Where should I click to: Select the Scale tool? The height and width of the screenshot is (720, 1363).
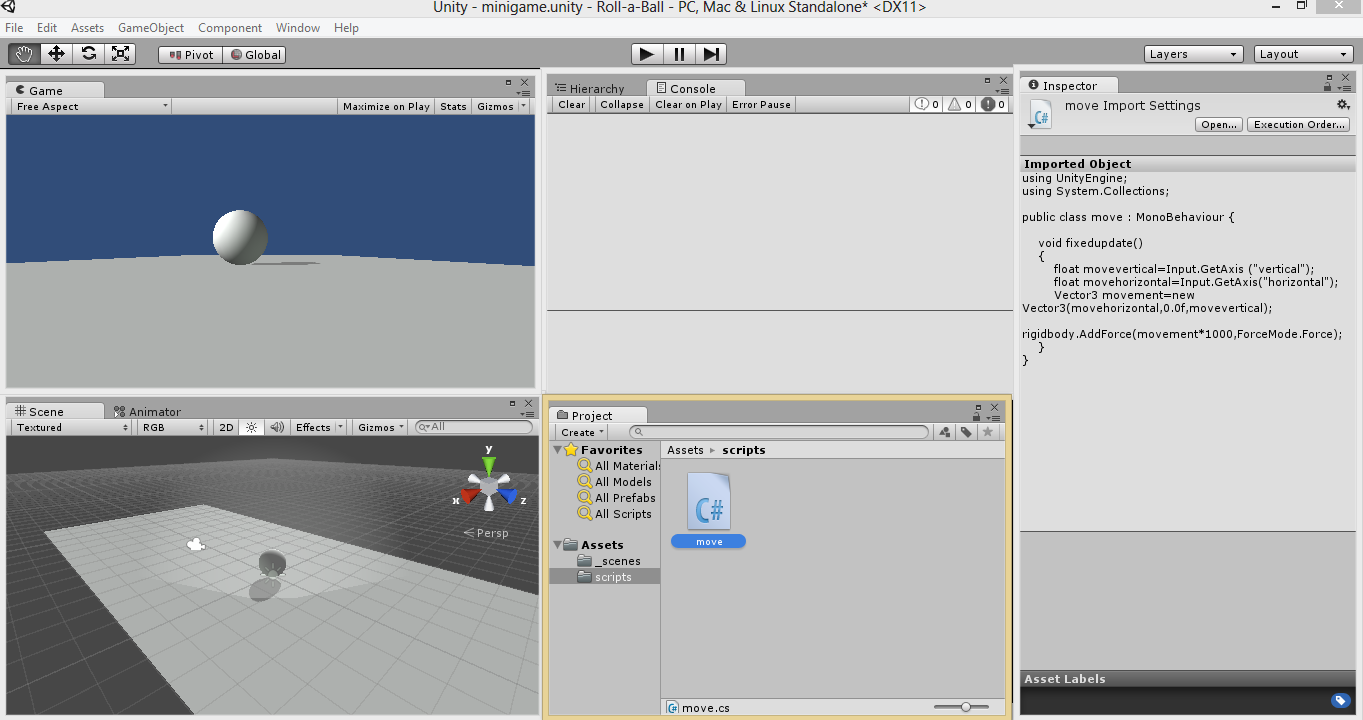[120, 54]
